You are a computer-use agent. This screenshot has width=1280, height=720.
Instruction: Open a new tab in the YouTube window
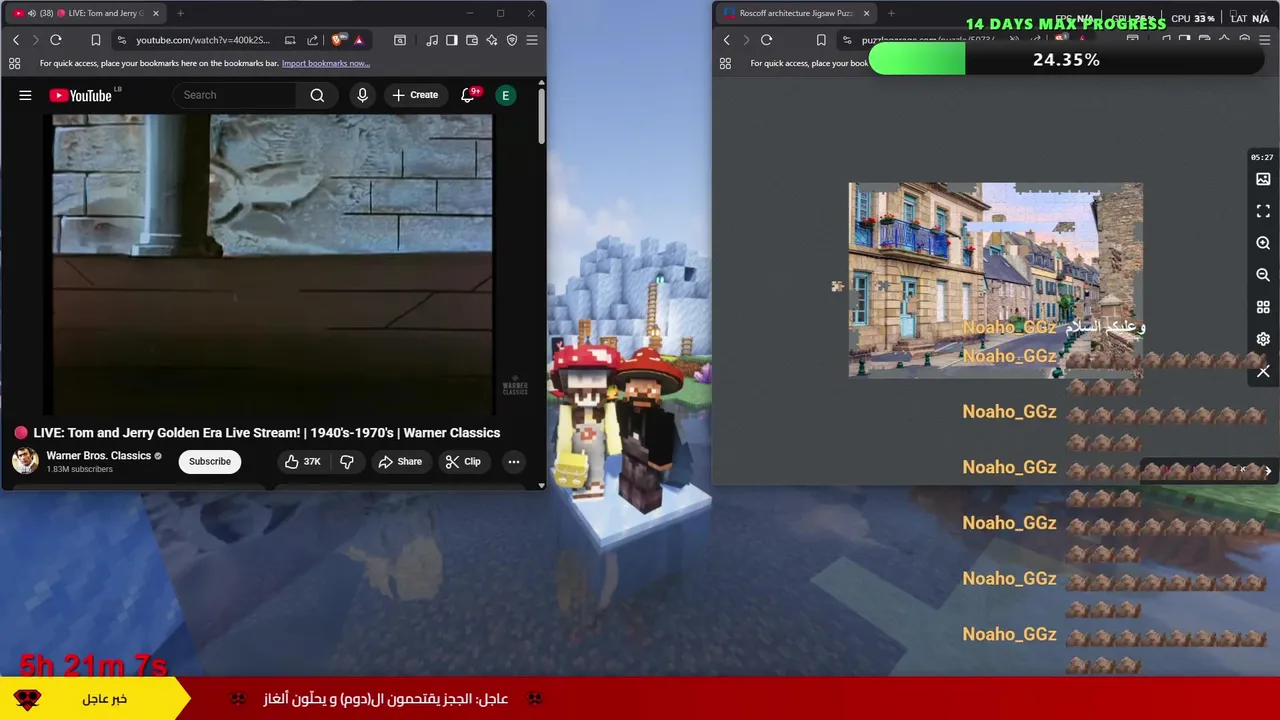click(180, 13)
